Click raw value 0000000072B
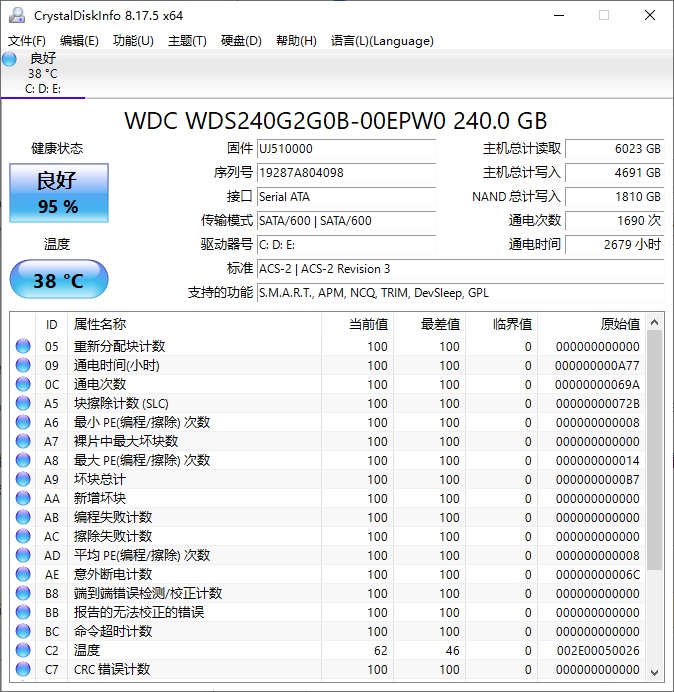 click(598, 404)
